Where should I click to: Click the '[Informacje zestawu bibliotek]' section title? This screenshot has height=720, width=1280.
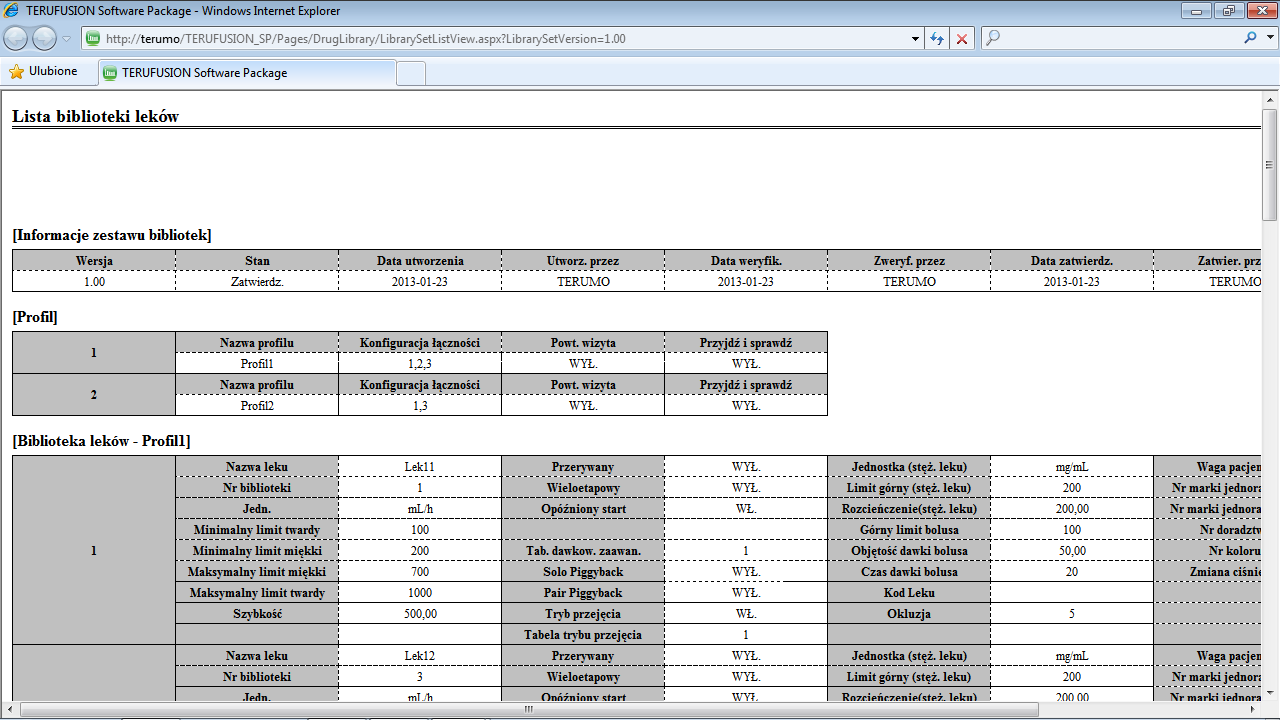click(x=112, y=235)
